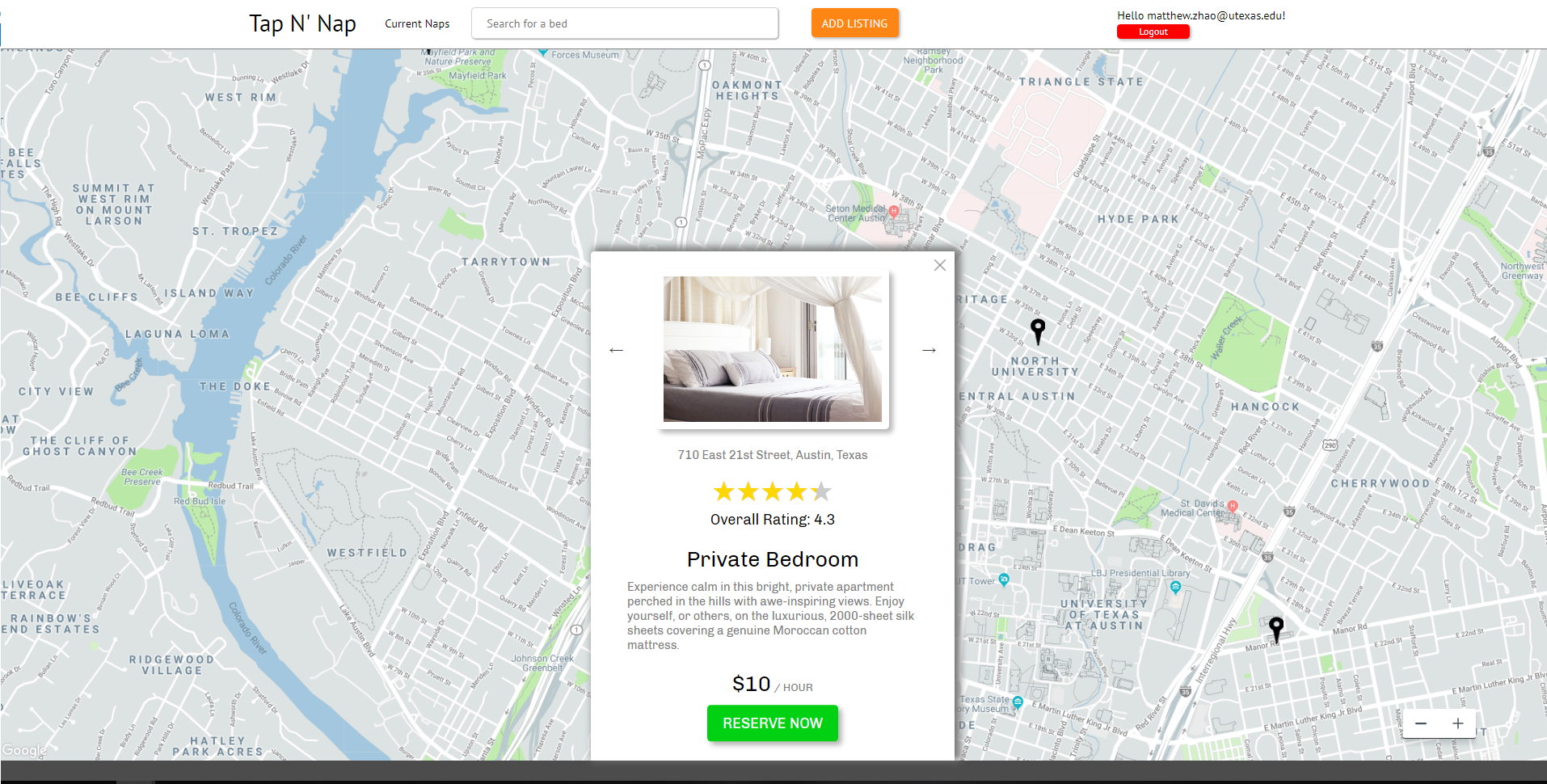Click the 290 highway shield
This screenshot has width=1547, height=784.
tap(1330, 445)
